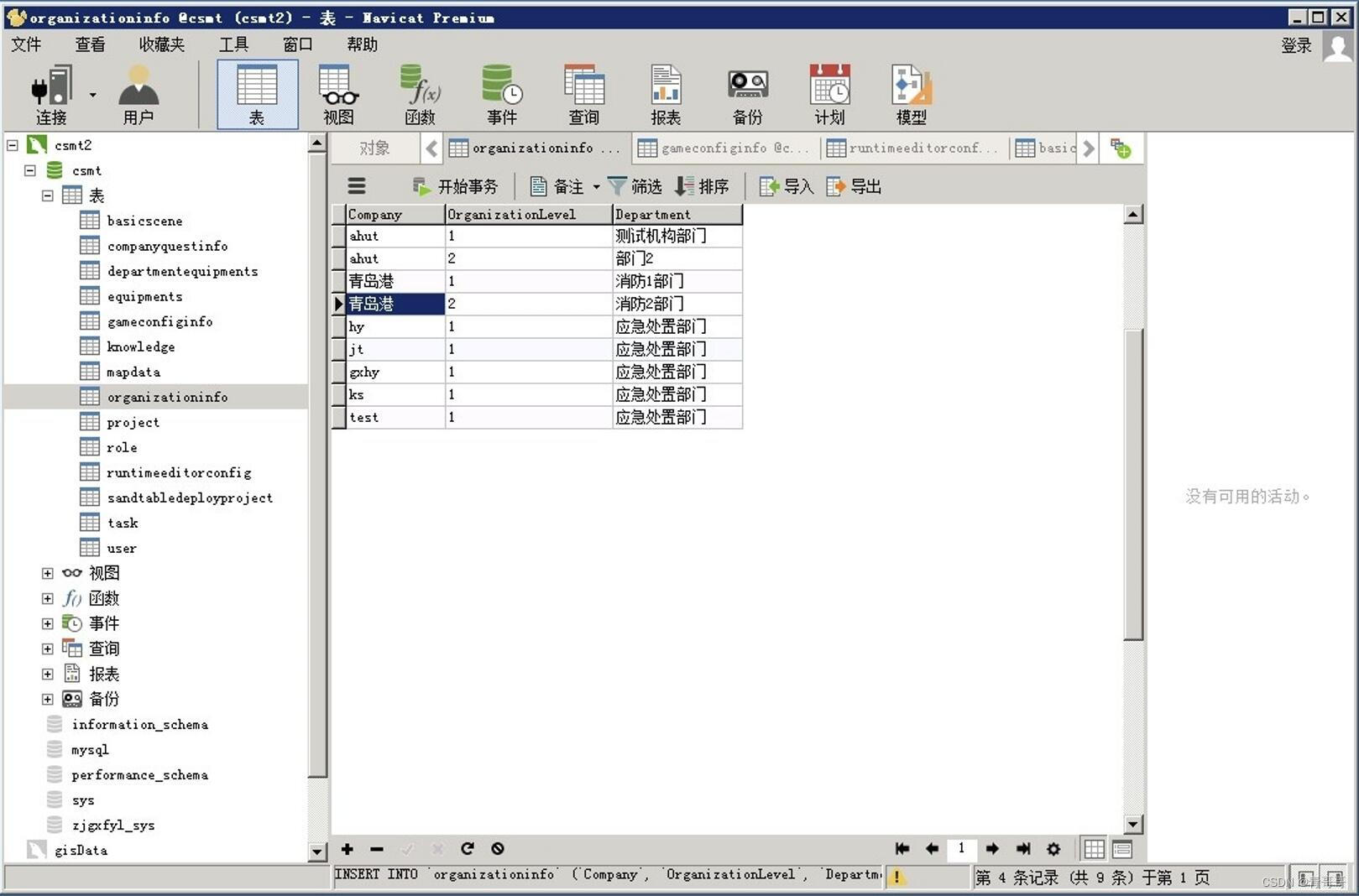Screen dimensions: 1359x896
Task: Click the add record plus icon
Action: click(347, 849)
